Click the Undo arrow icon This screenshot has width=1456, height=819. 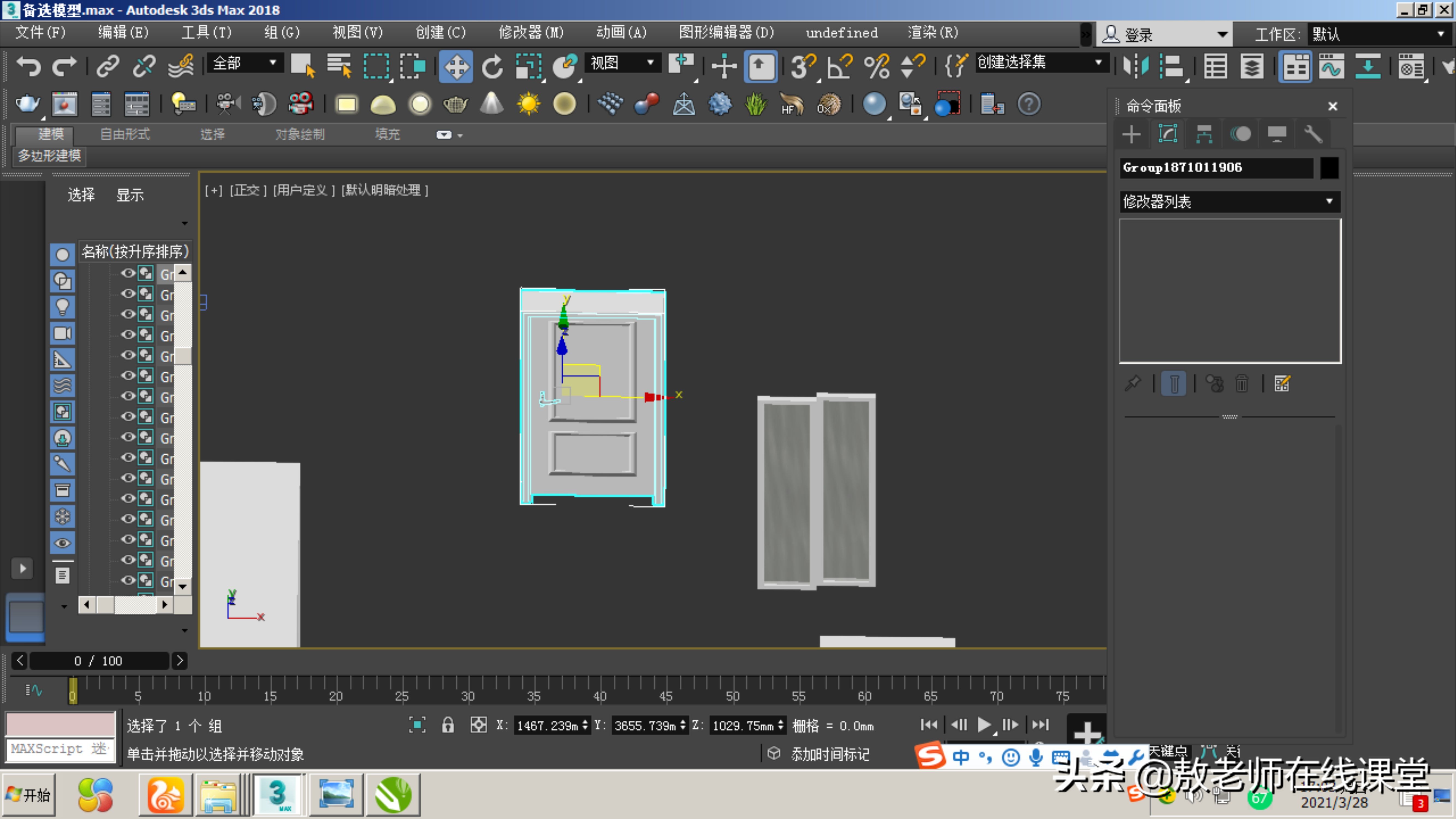click(28, 67)
